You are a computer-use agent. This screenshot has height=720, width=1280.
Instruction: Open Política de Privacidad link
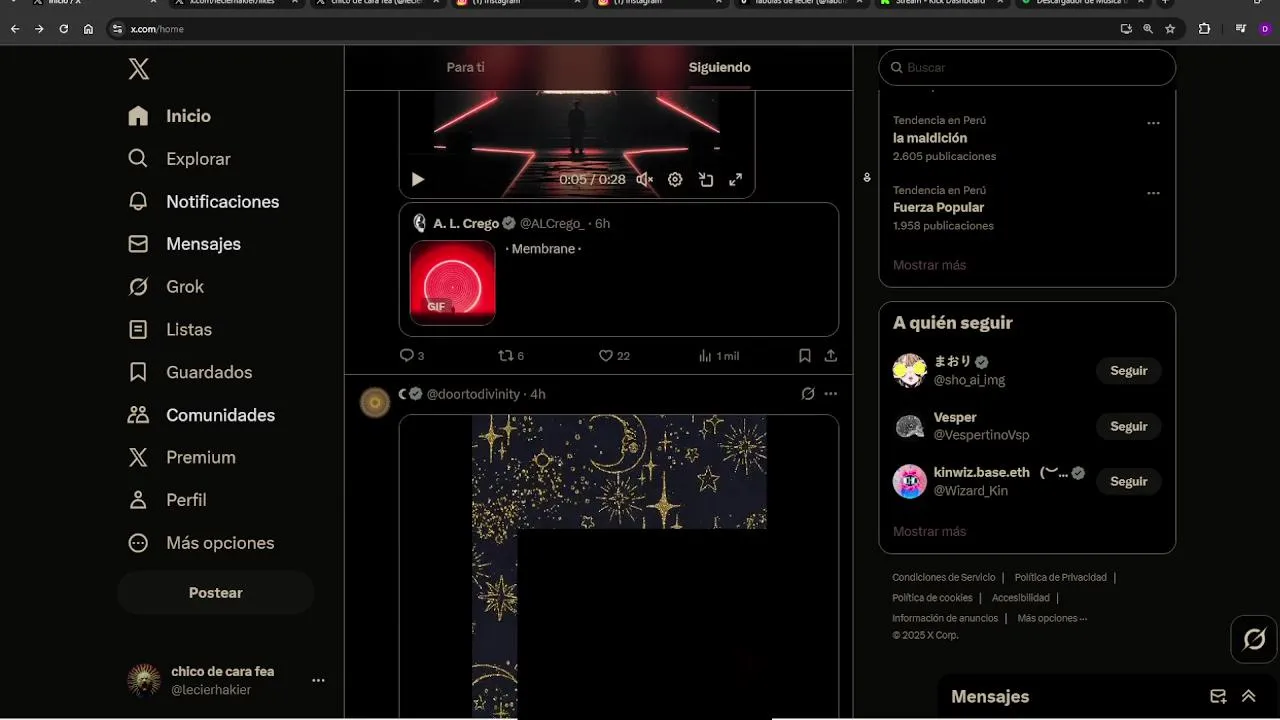point(1060,578)
